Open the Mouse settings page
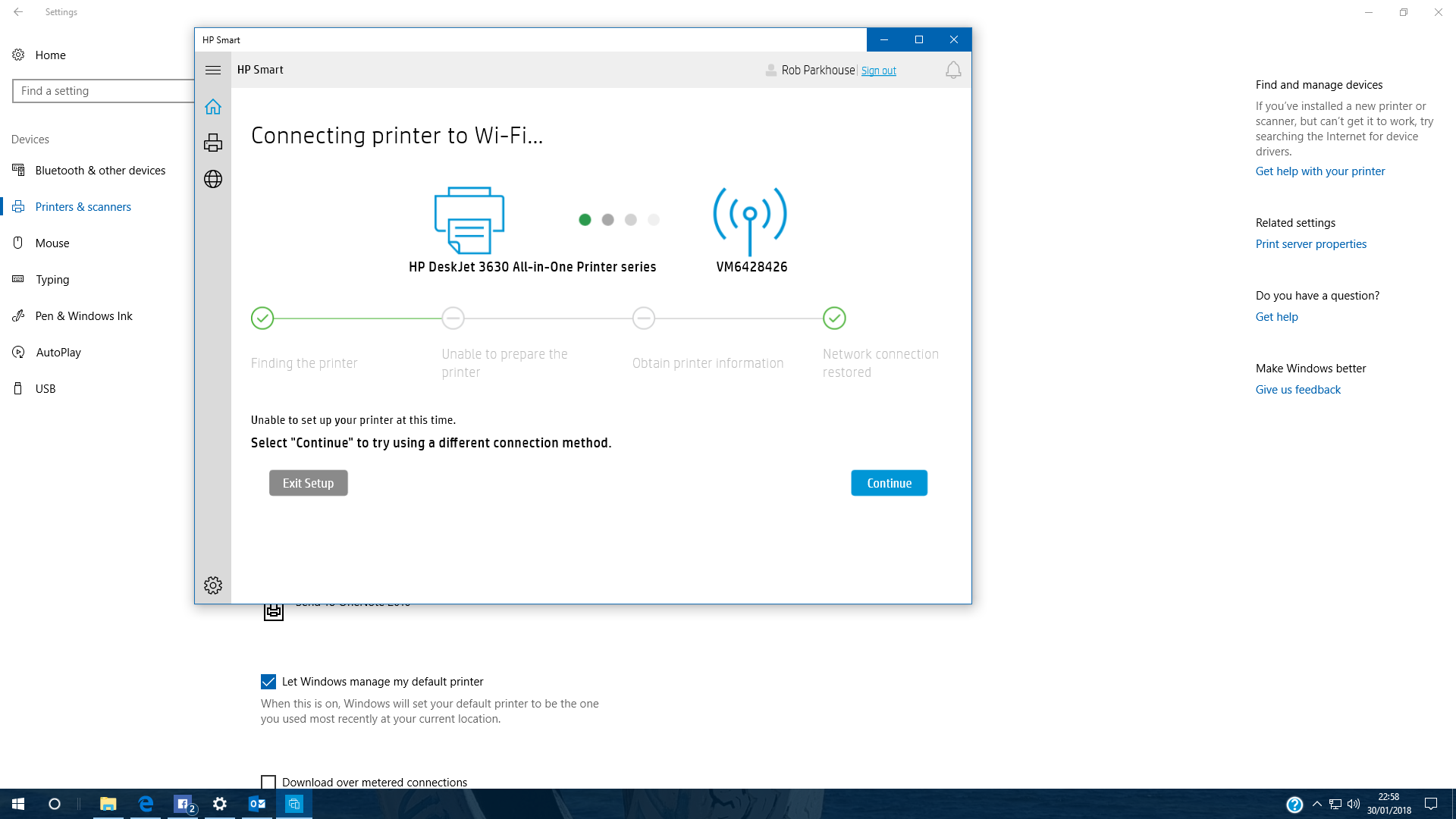 [x=52, y=243]
